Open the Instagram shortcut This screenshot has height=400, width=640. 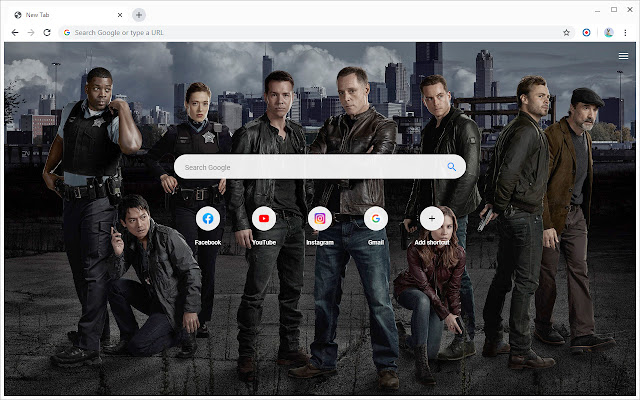click(x=320, y=218)
